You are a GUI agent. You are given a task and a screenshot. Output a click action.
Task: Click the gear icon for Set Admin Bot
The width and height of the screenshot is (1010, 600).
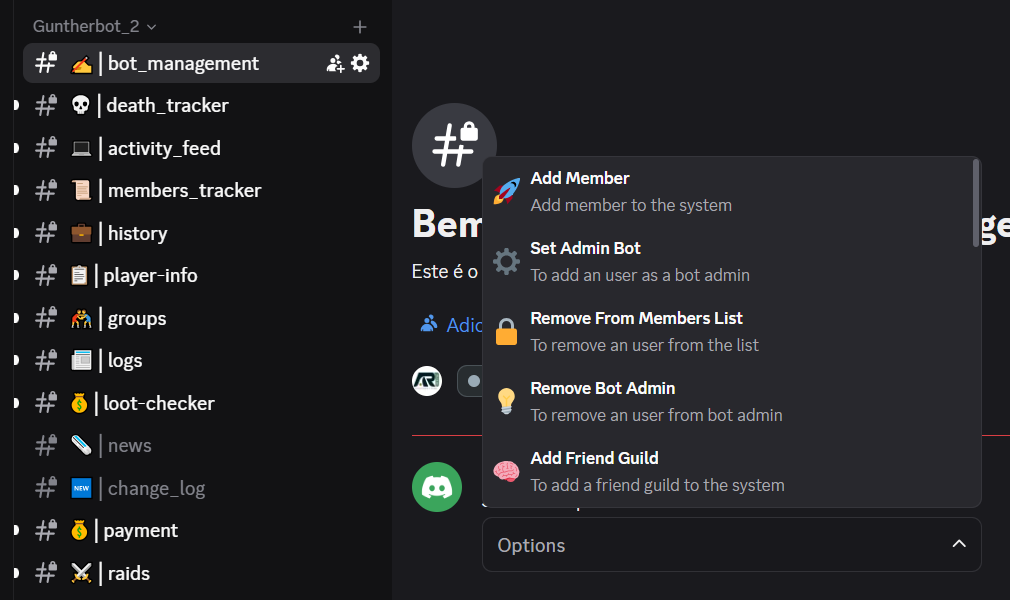click(506, 262)
